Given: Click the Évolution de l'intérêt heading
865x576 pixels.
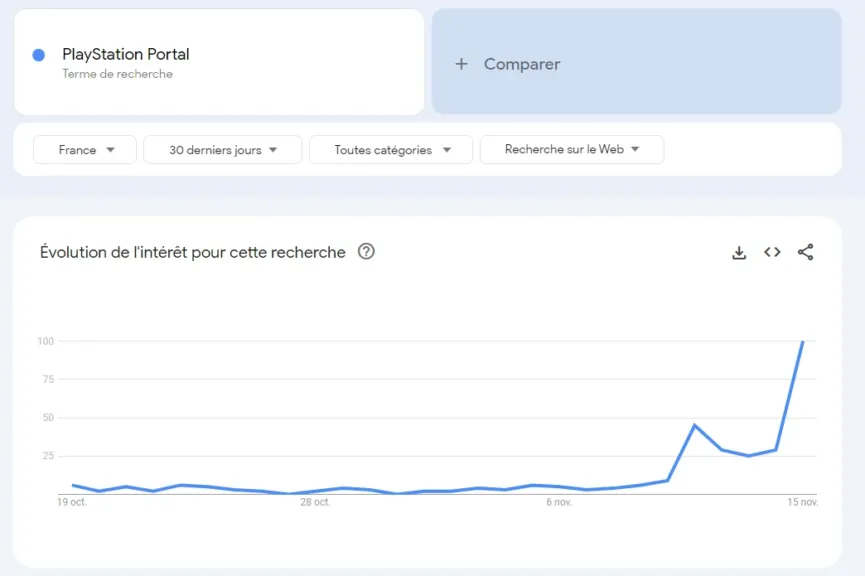Looking at the screenshot, I should point(193,252).
